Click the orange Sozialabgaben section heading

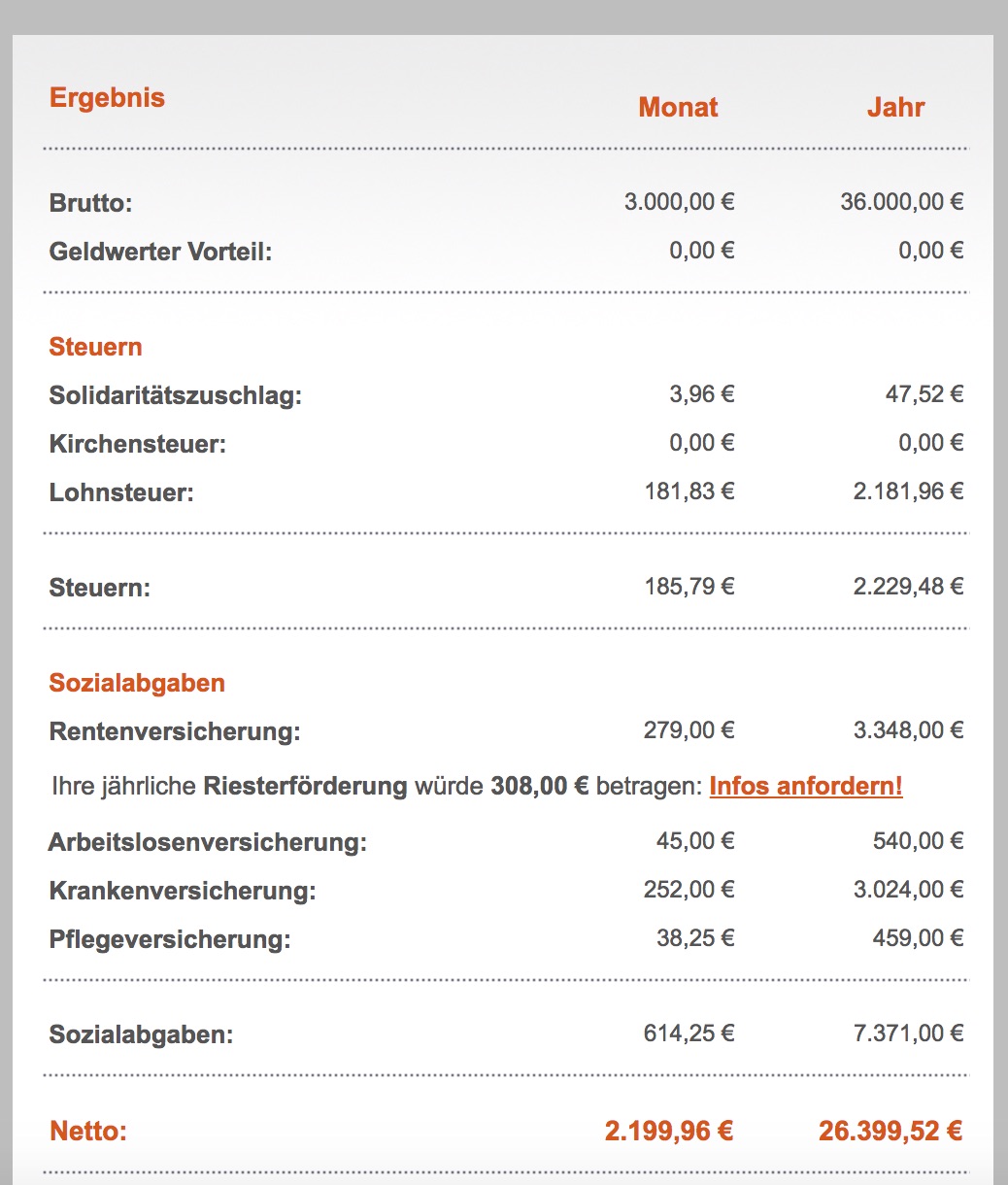[137, 683]
